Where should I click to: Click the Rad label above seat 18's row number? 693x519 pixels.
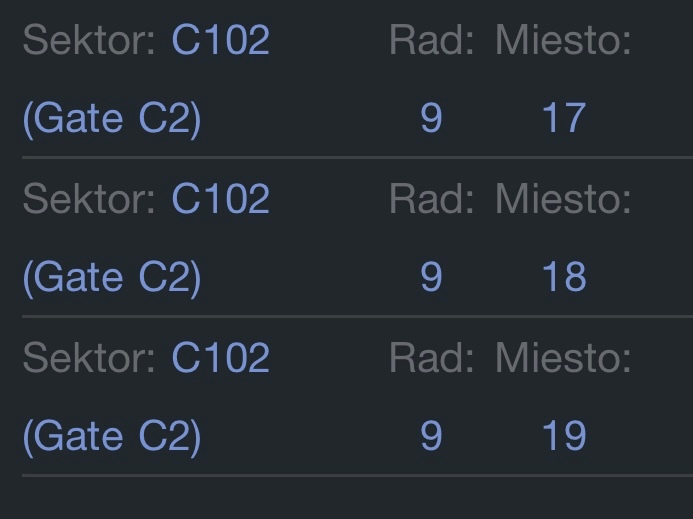click(431, 199)
